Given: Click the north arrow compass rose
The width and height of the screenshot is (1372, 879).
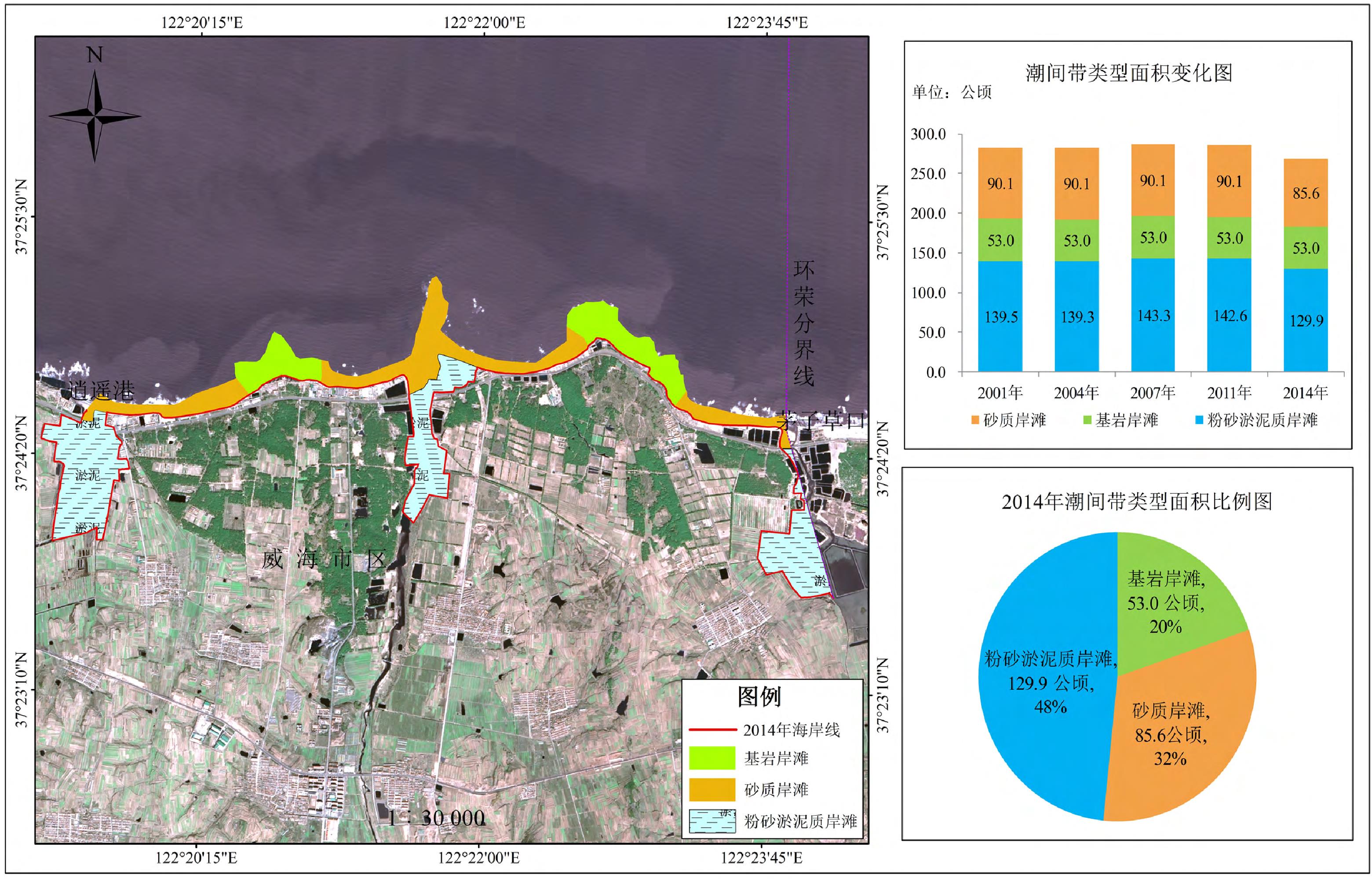Looking at the screenshot, I should [x=95, y=116].
